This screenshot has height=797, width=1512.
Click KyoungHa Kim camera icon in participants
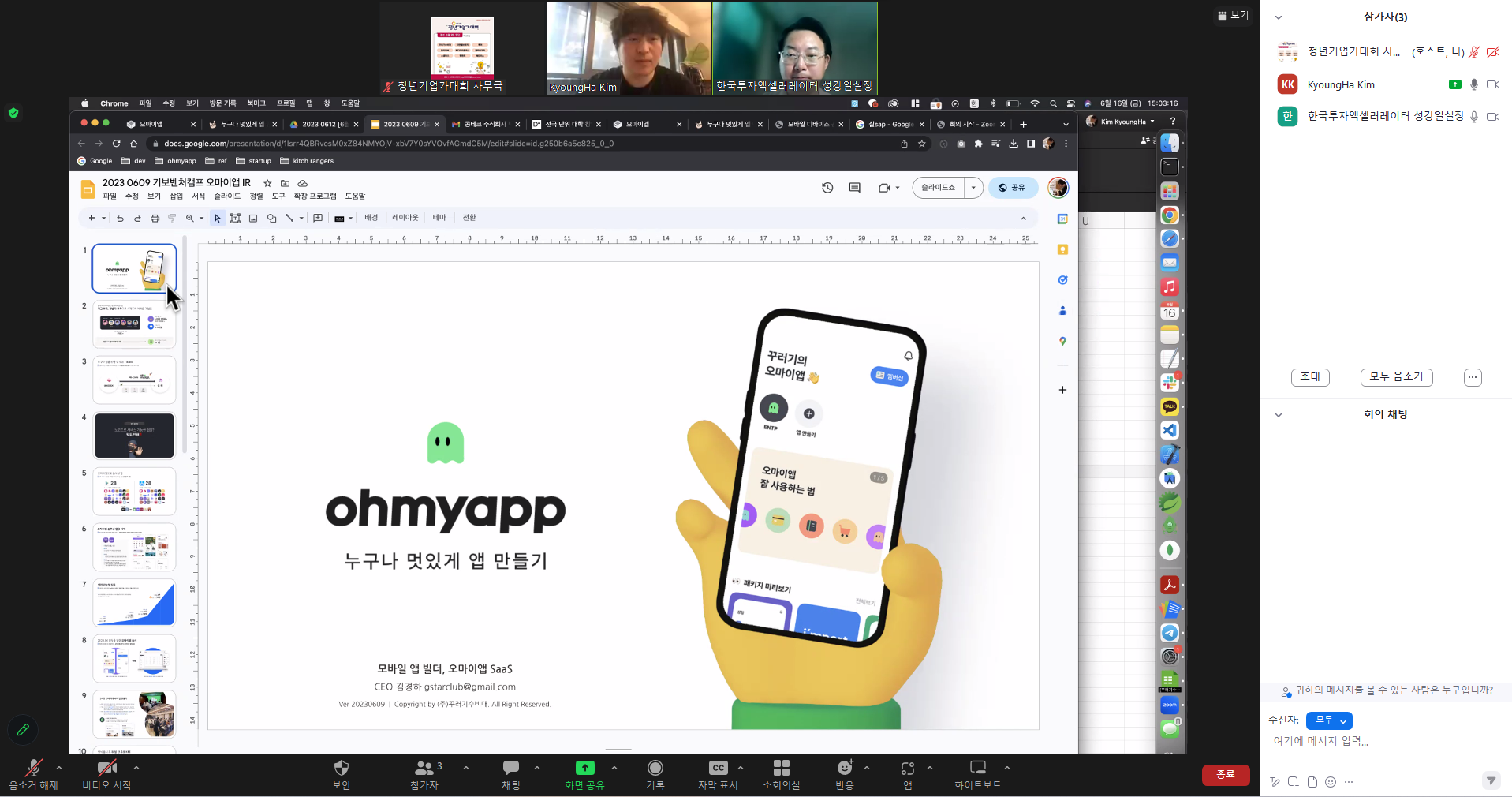(1493, 84)
